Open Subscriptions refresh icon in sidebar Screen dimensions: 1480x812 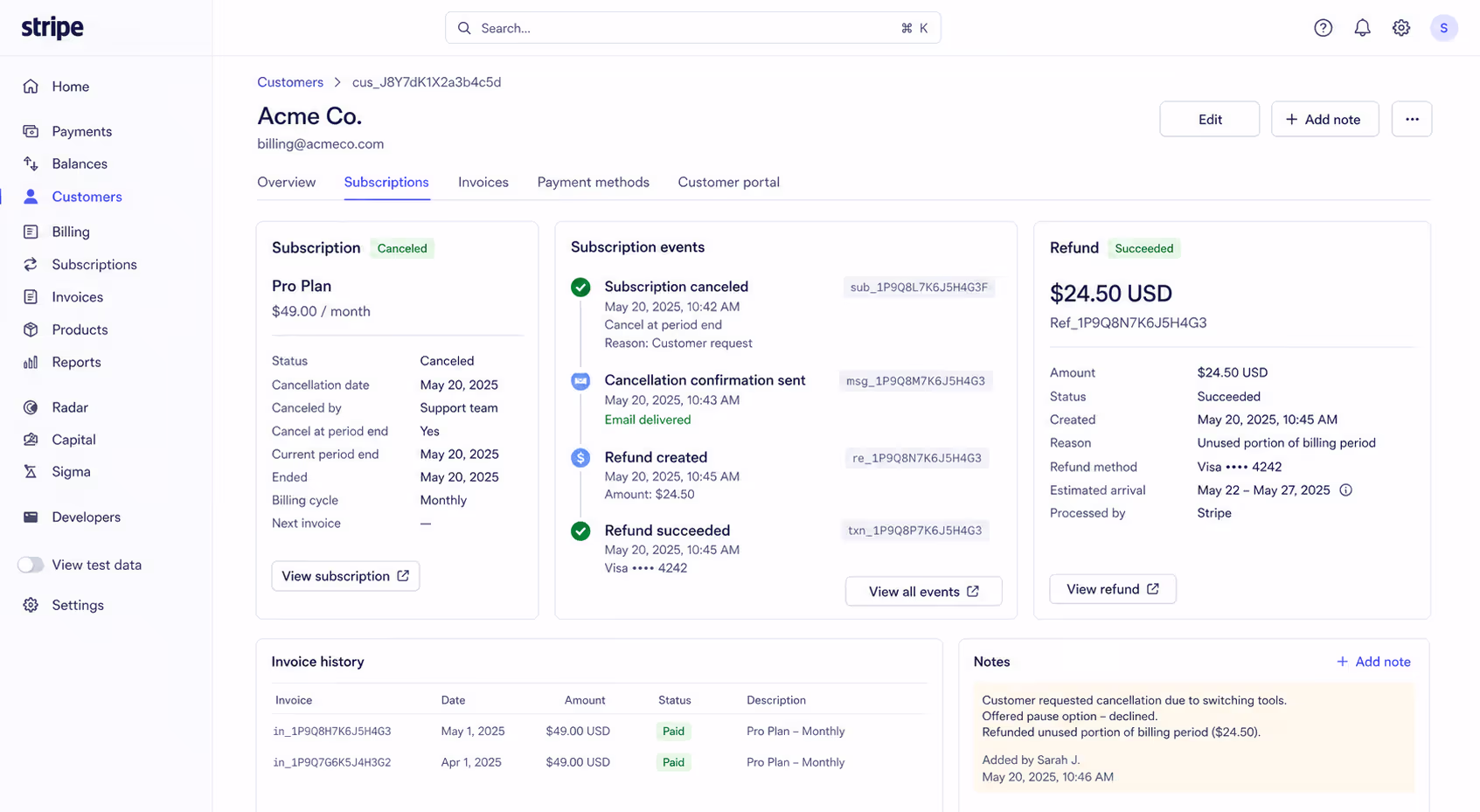[31, 264]
